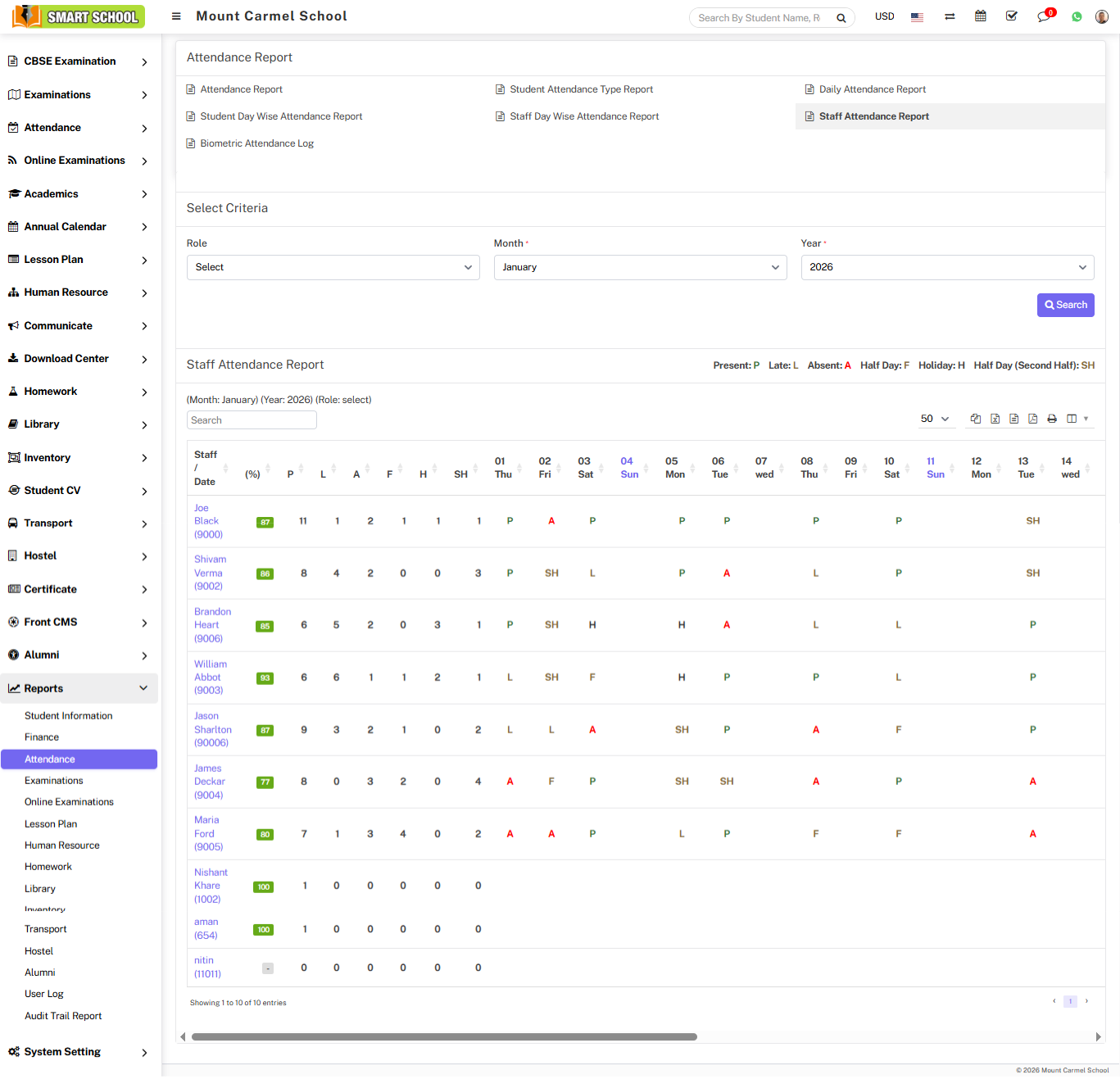Open the WhatsApp icon in header
Screen dimensions: 1120x1079
coord(1077,16)
